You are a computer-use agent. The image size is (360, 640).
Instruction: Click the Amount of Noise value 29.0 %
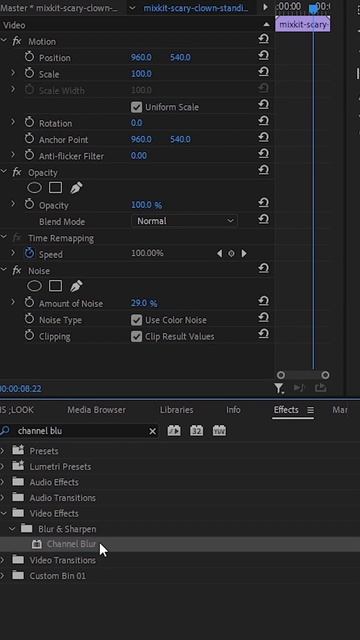tap(144, 303)
